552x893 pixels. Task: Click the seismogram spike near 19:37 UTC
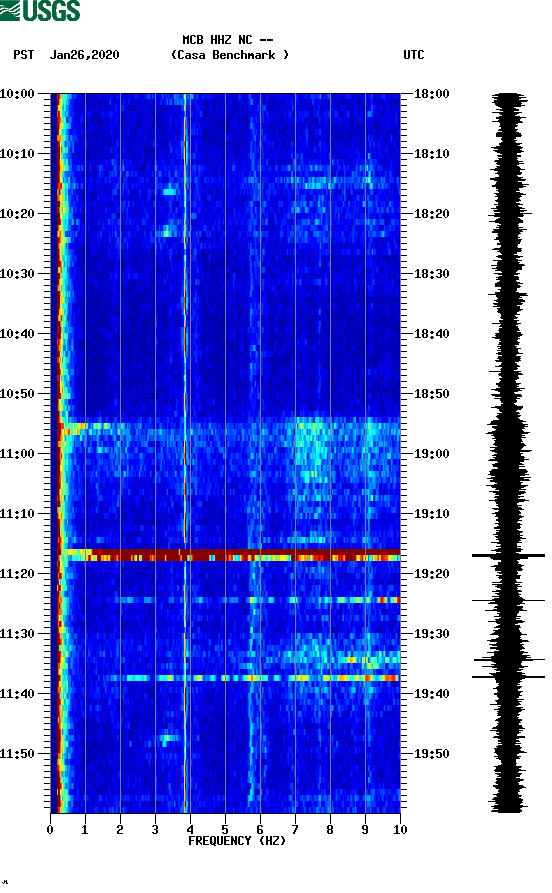point(508,677)
